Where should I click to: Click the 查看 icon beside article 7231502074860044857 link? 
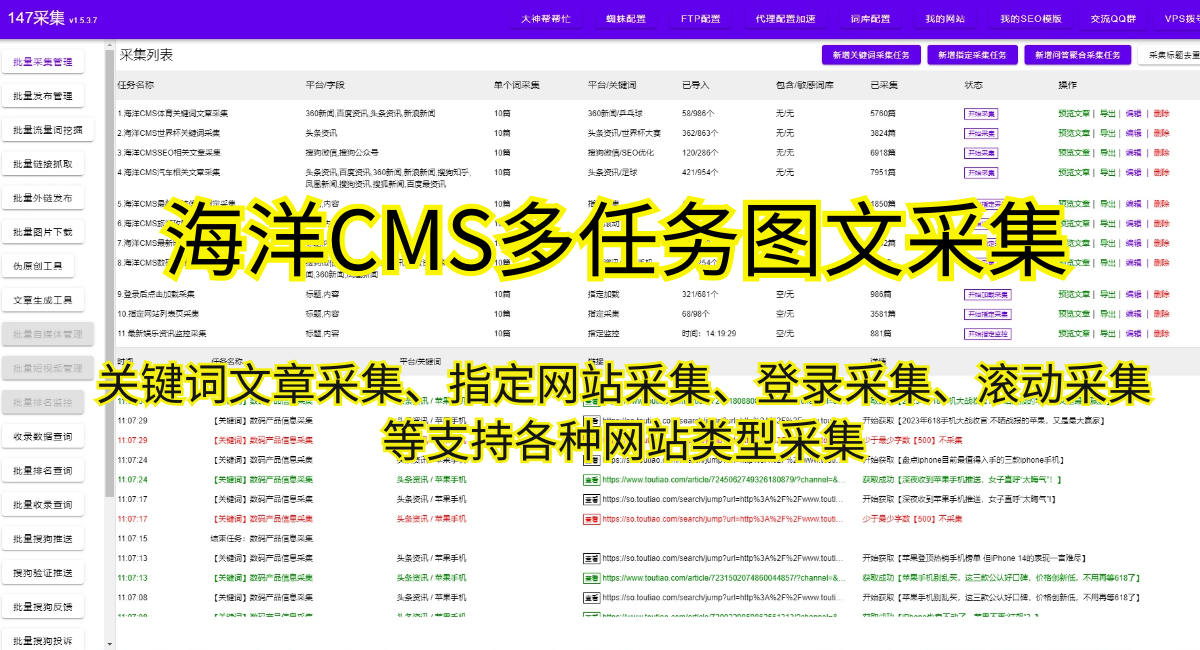click(591, 577)
